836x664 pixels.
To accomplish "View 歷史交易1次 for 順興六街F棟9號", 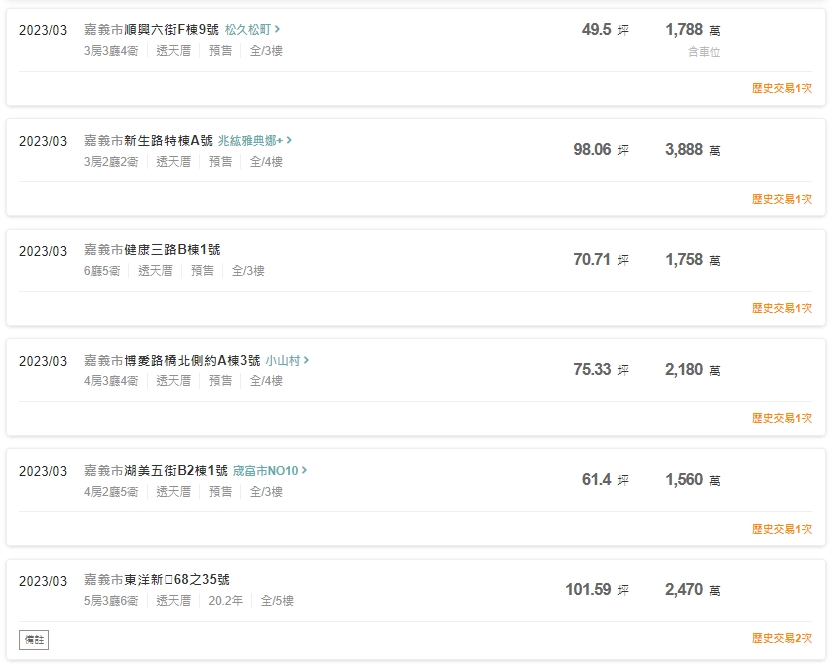I will (x=781, y=88).
